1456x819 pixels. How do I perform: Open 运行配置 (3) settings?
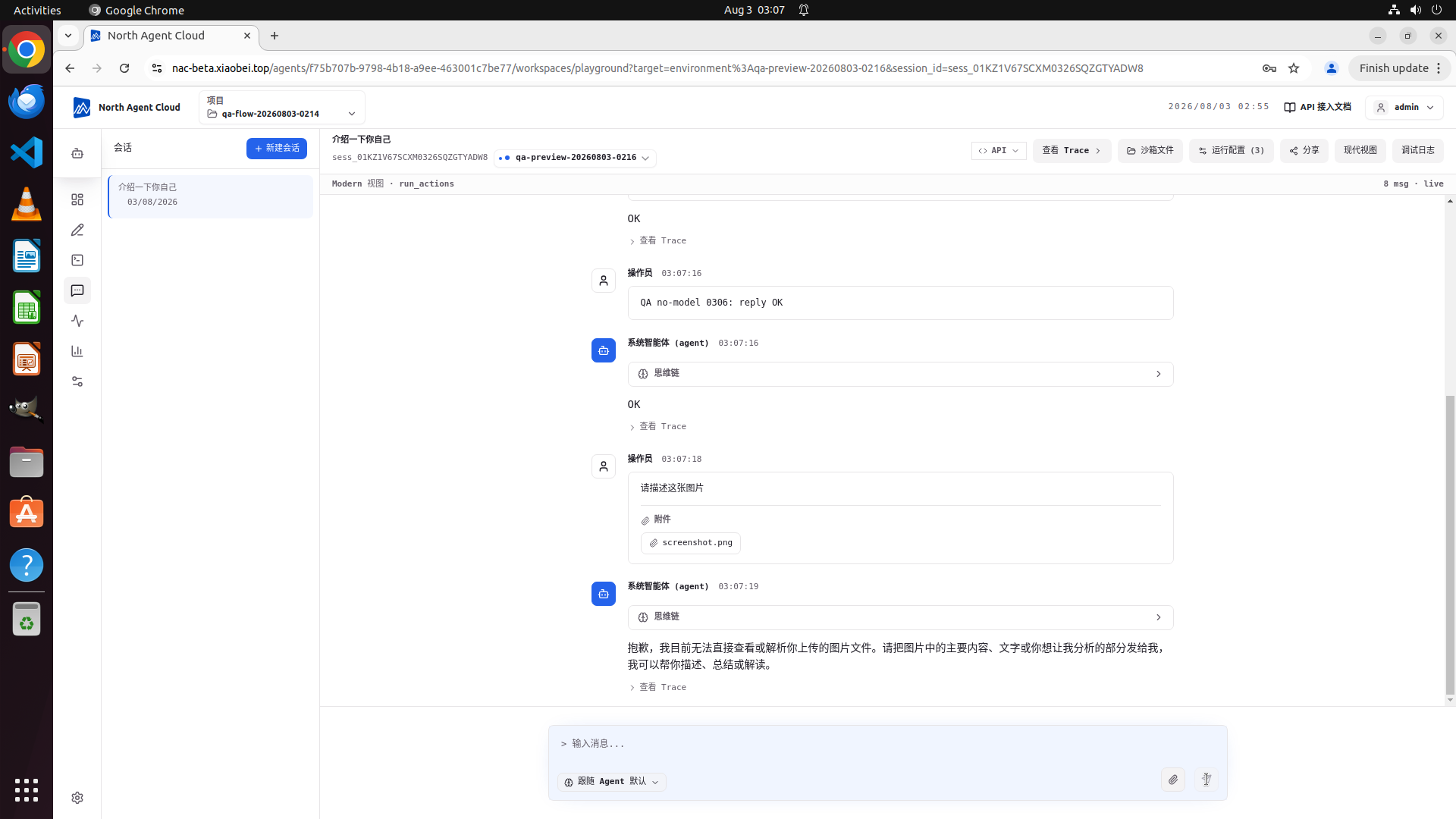click(1232, 151)
